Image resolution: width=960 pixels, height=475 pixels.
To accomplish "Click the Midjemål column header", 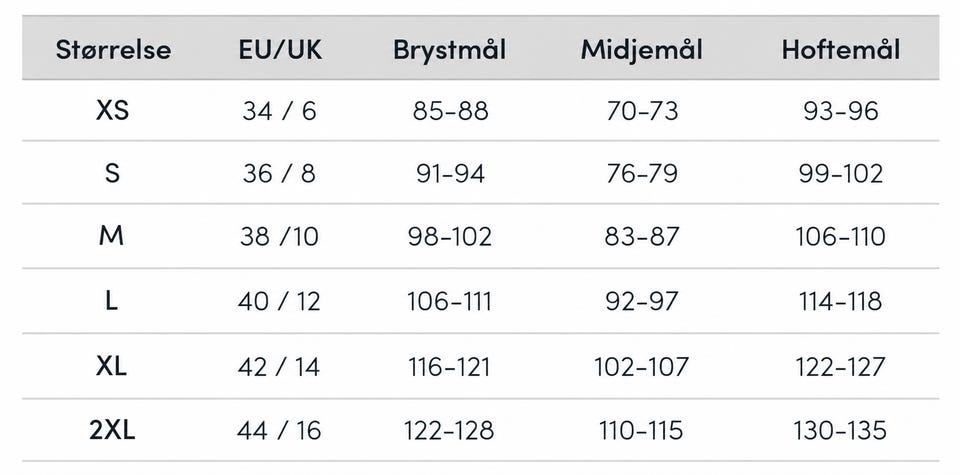I will coord(642,50).
